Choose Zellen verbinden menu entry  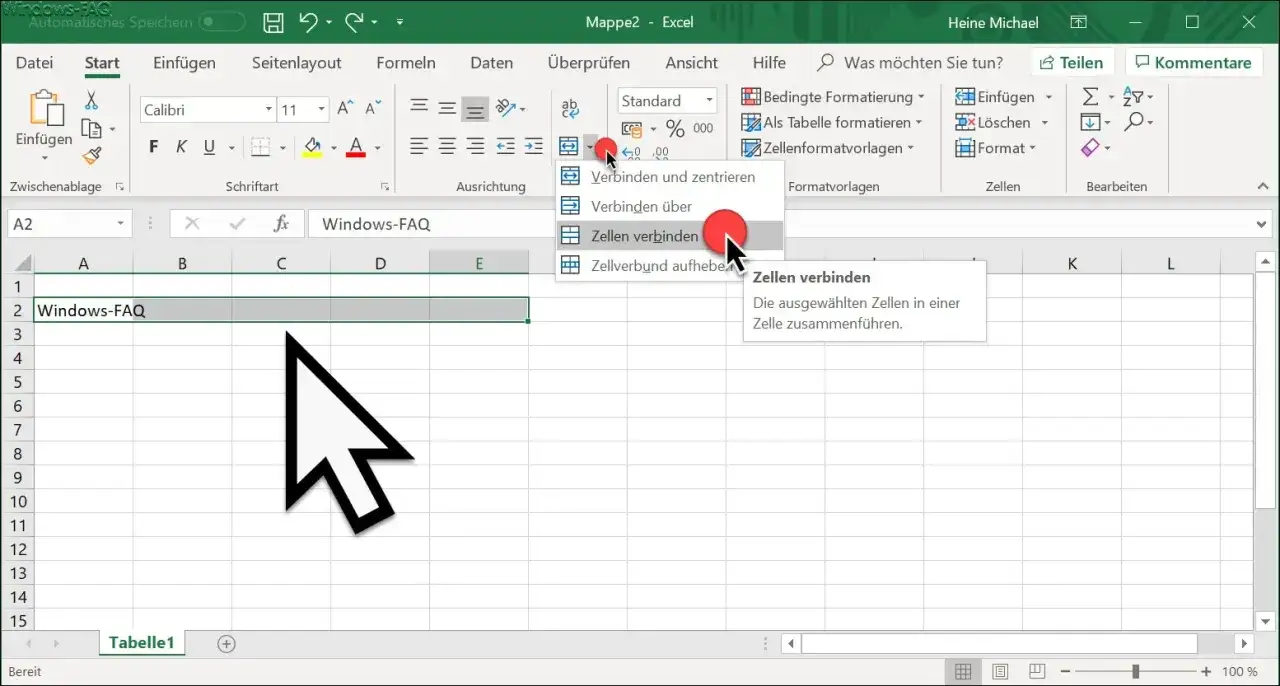tap(670, 236)
